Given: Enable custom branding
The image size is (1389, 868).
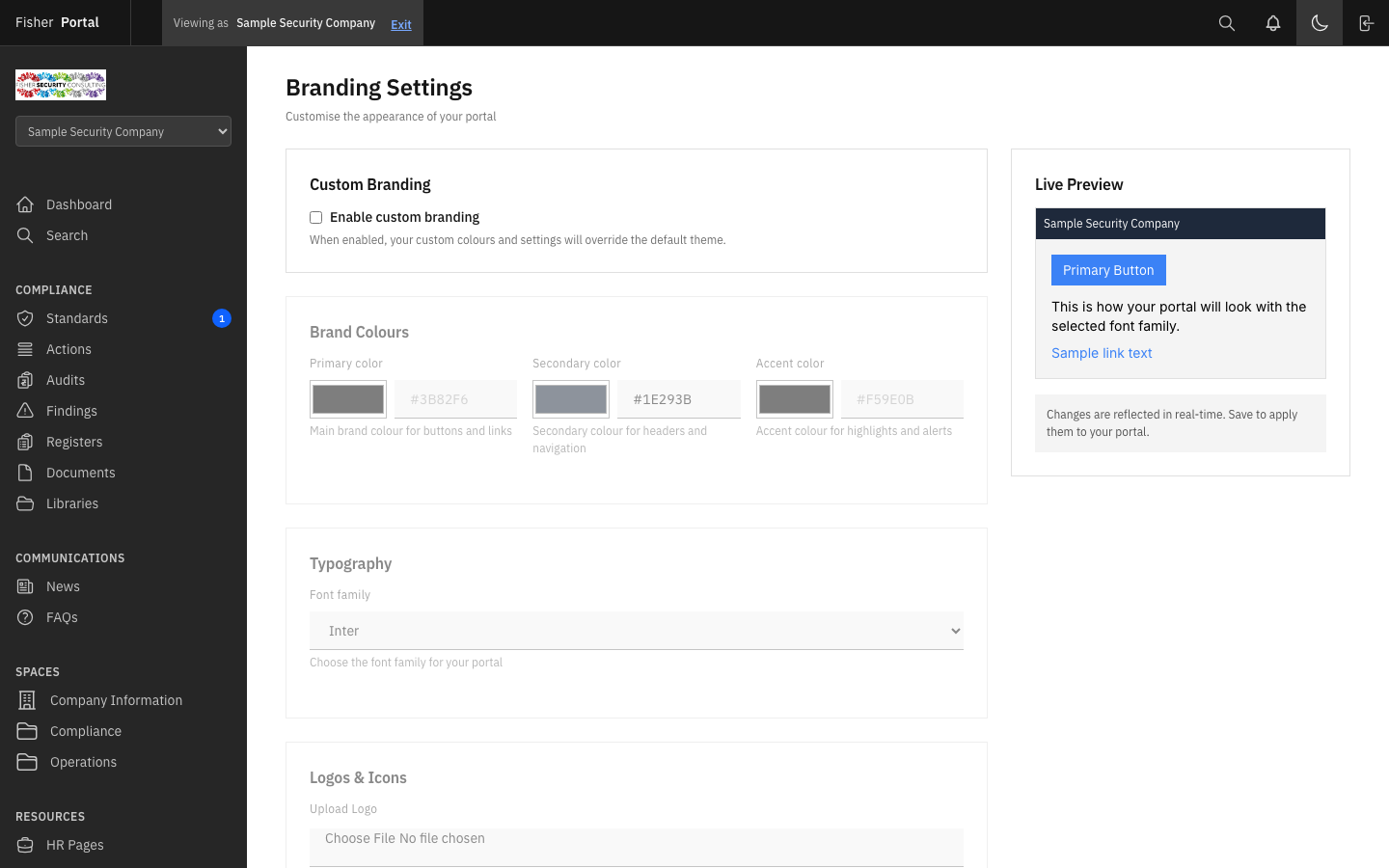Looking at the screenshot, I should [x=315, y=217].
